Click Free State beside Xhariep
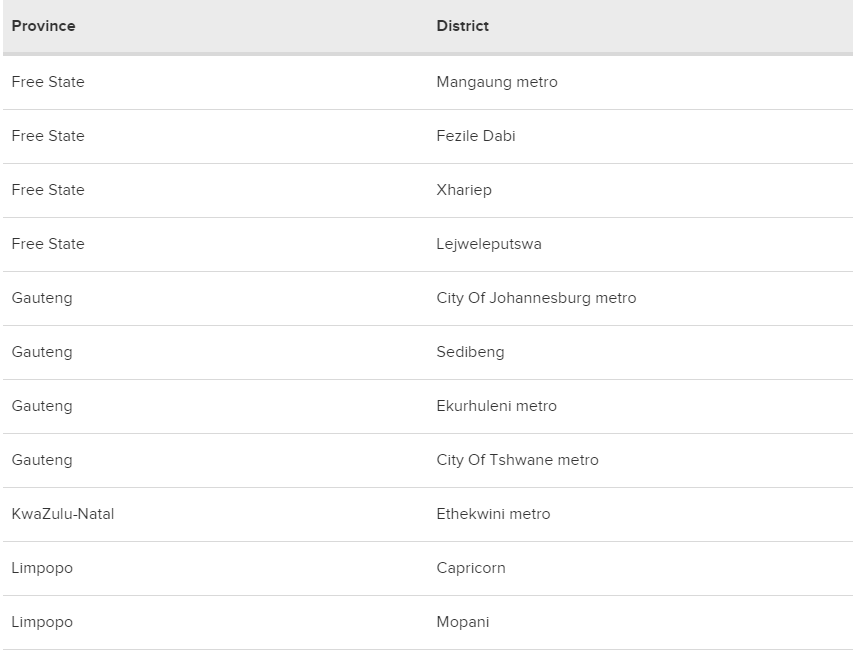Screen dimensions: 862x651 pos(48,190)
